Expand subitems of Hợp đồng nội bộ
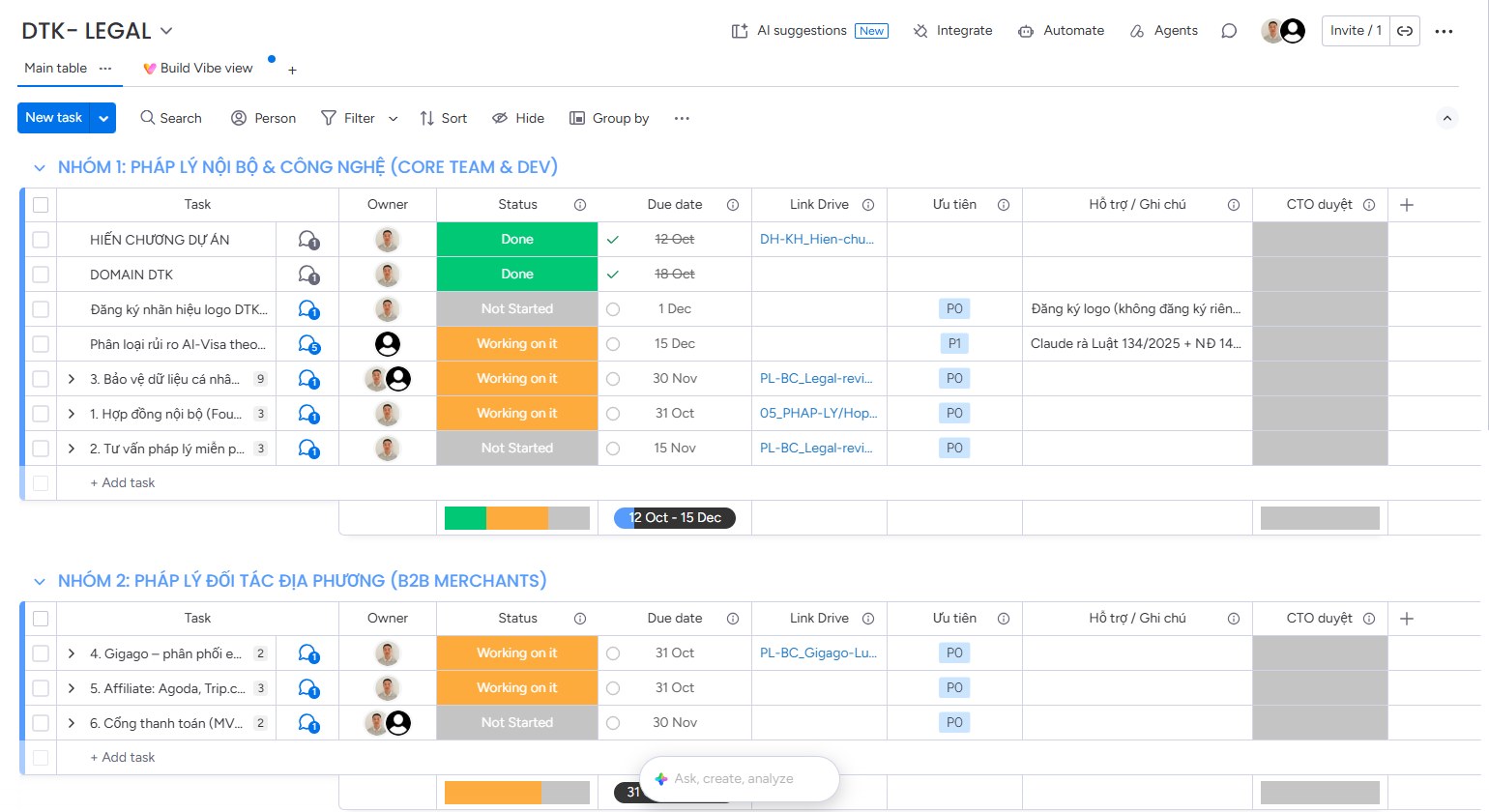The width and height of the screenshot is (1489, 812). pyautogui.click(x=72, y=414)
